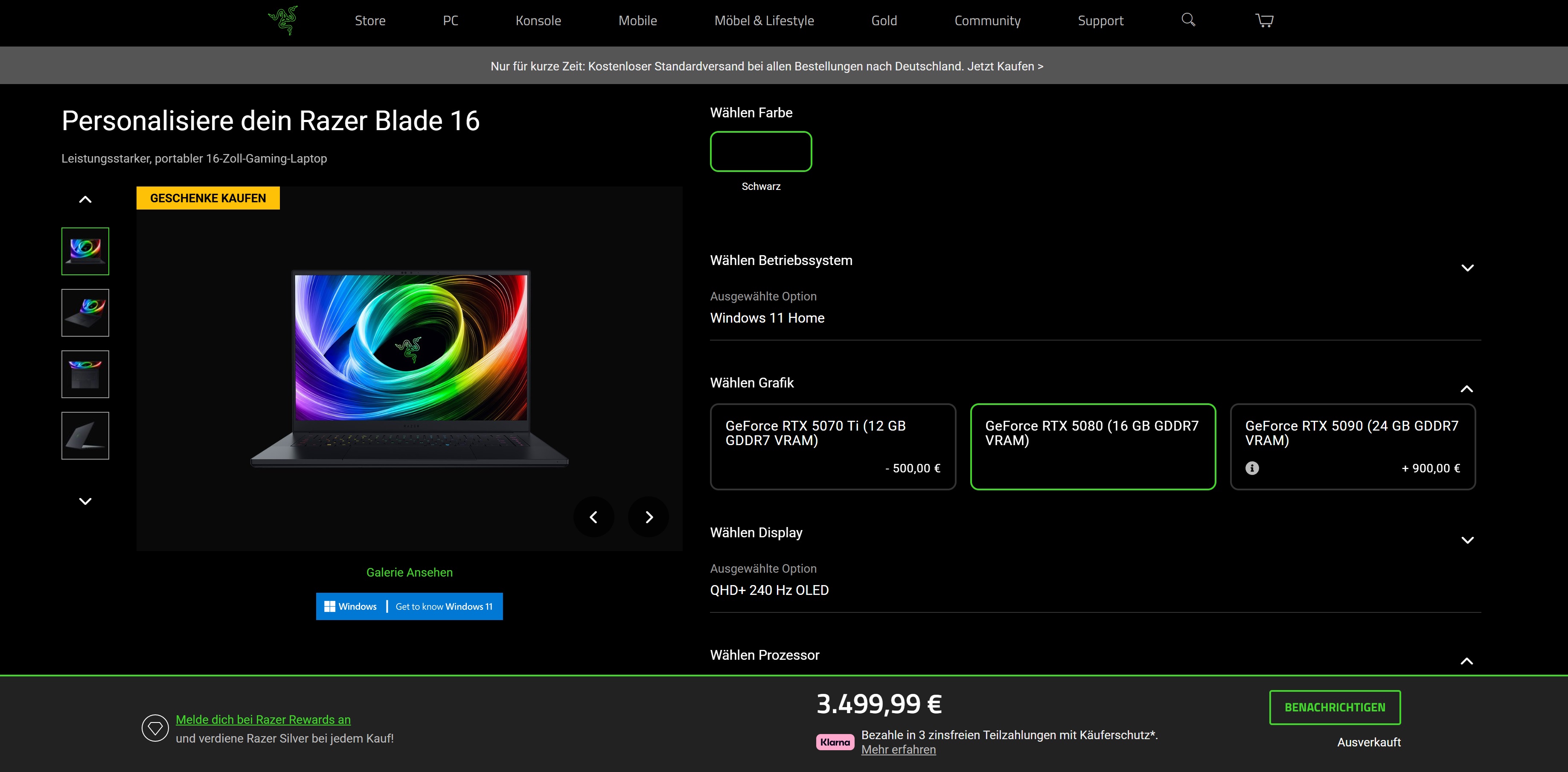The image size is (1568, 772).
Task: Open the shopping cart icon
Action: point(1264,21)
